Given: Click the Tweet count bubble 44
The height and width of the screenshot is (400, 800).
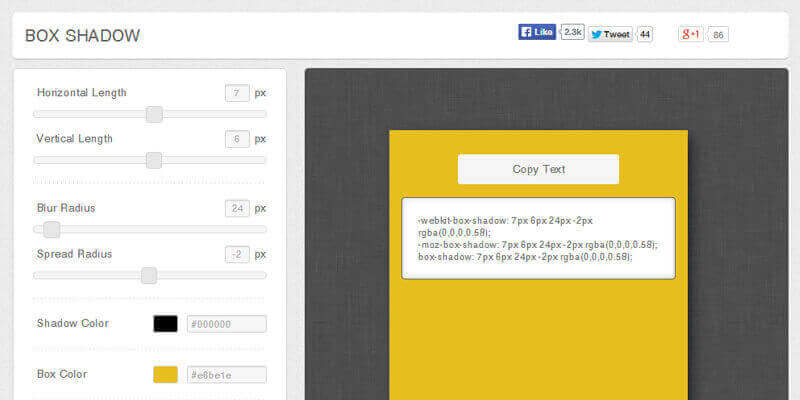Looking at the screenshot, I should click(x=645, y=34).
